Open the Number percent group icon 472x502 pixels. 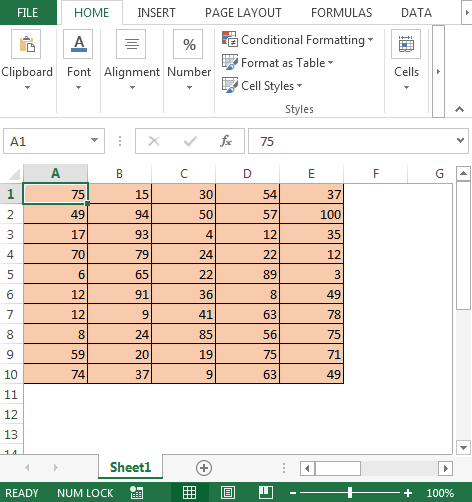188,44
